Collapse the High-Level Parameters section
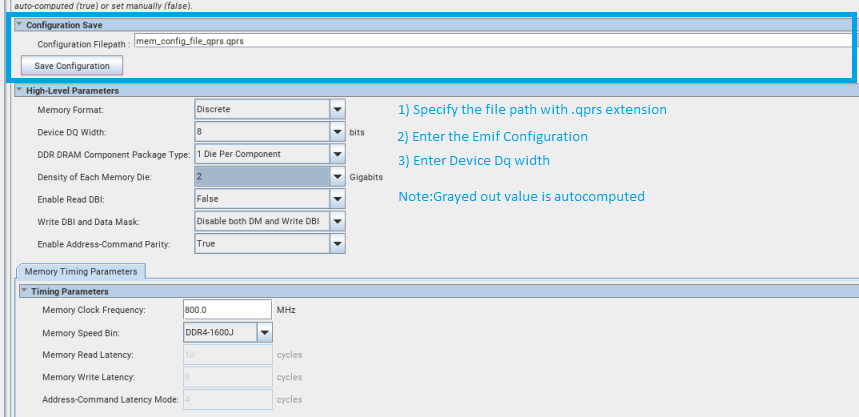Viewport: 859px width, 417px height. coord(19,91)
